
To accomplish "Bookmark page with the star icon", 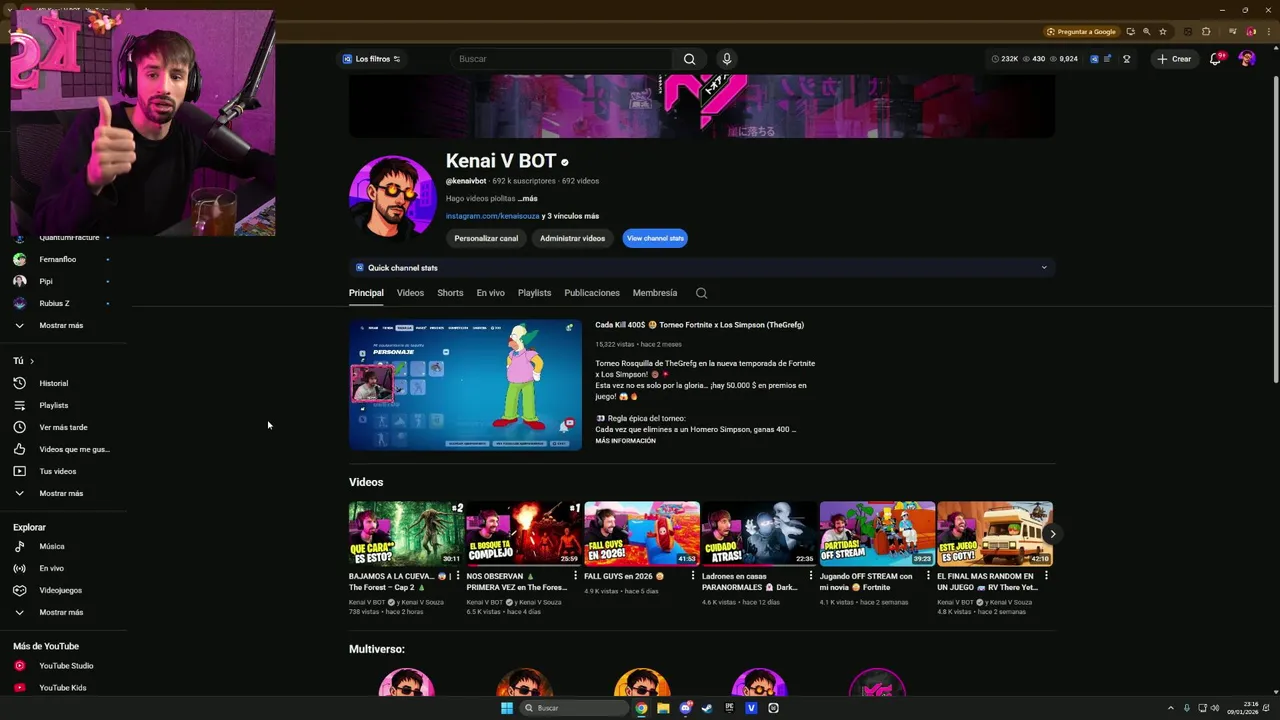I will (1163, 31).
